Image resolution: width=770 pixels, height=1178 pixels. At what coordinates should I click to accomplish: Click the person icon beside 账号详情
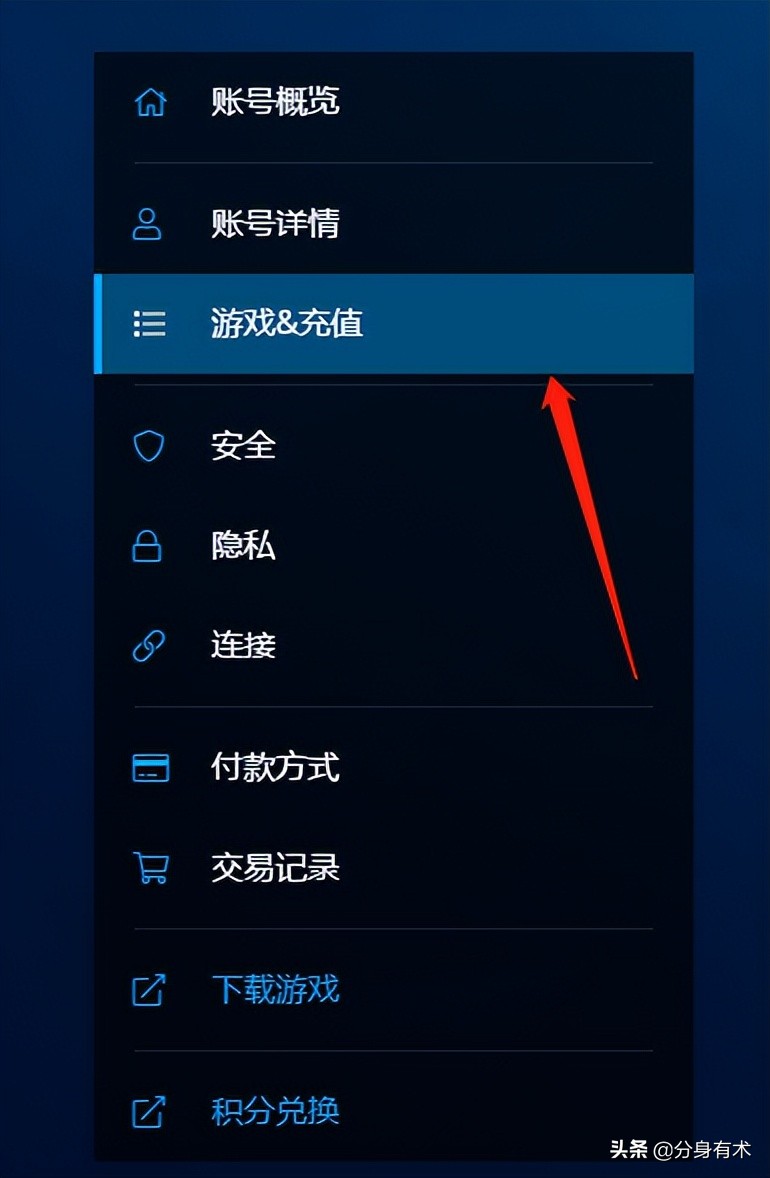click(147, 225)
